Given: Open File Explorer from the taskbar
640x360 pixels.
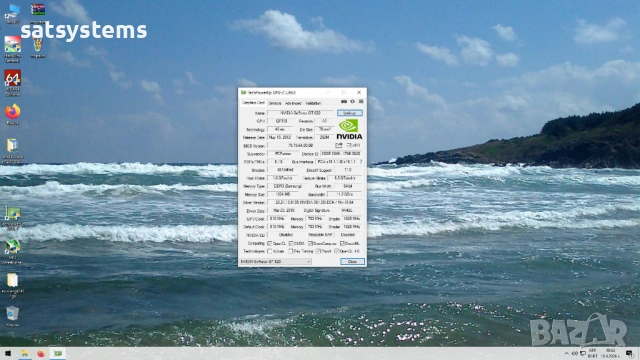Looking at the screenshot, I should point(24,353).
